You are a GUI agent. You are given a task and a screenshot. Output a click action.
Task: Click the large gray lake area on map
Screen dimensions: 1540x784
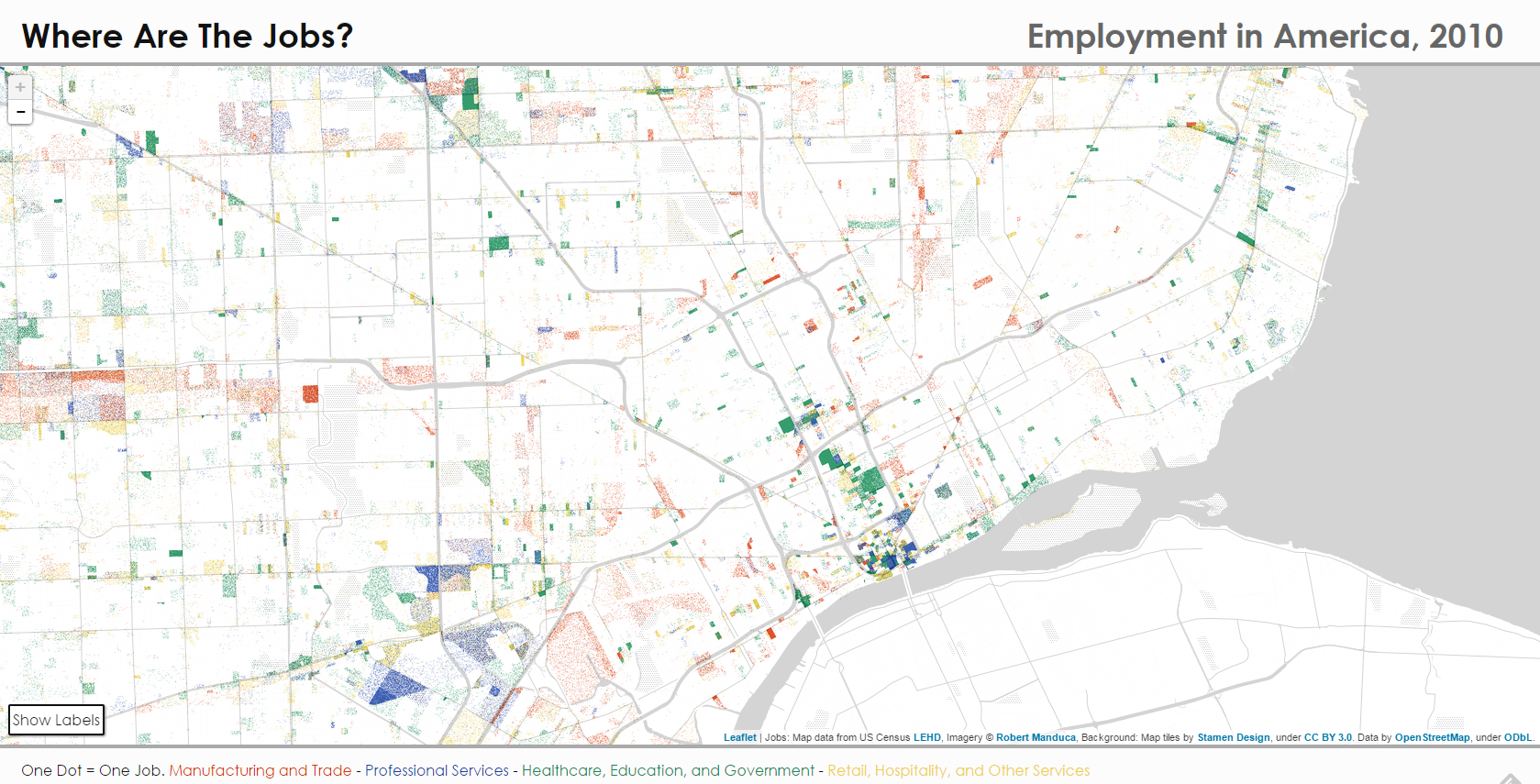coord(1449,321)
